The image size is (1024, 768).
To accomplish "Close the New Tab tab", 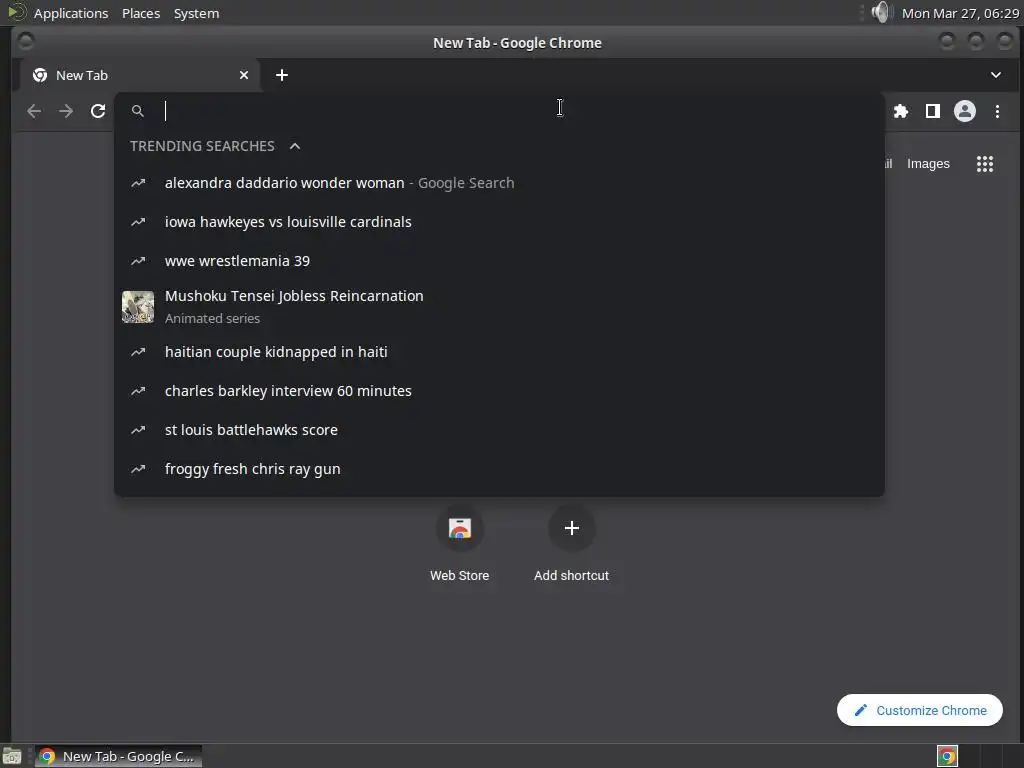I will coord(244,76).
